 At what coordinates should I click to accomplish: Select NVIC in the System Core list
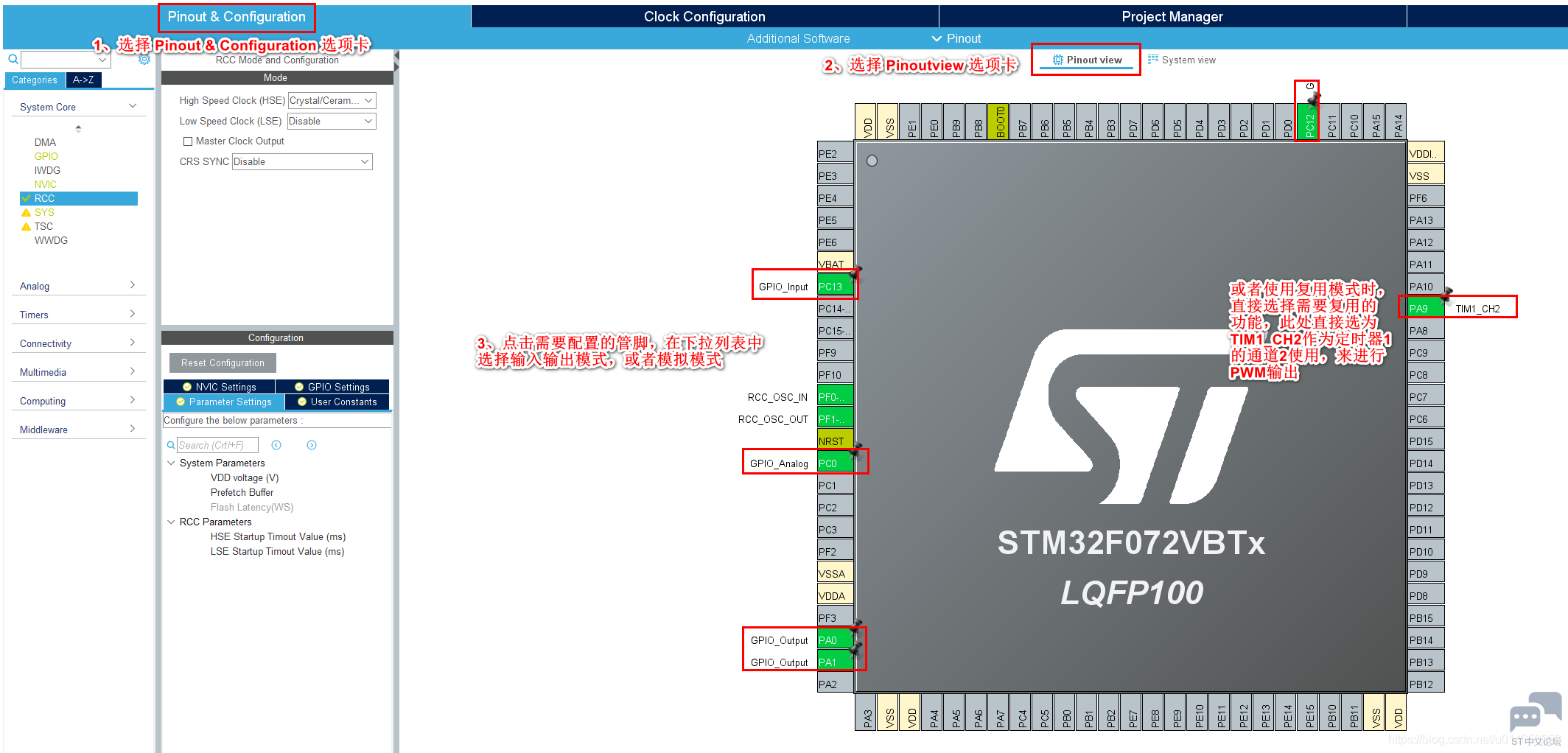click(x=45, y=184)
